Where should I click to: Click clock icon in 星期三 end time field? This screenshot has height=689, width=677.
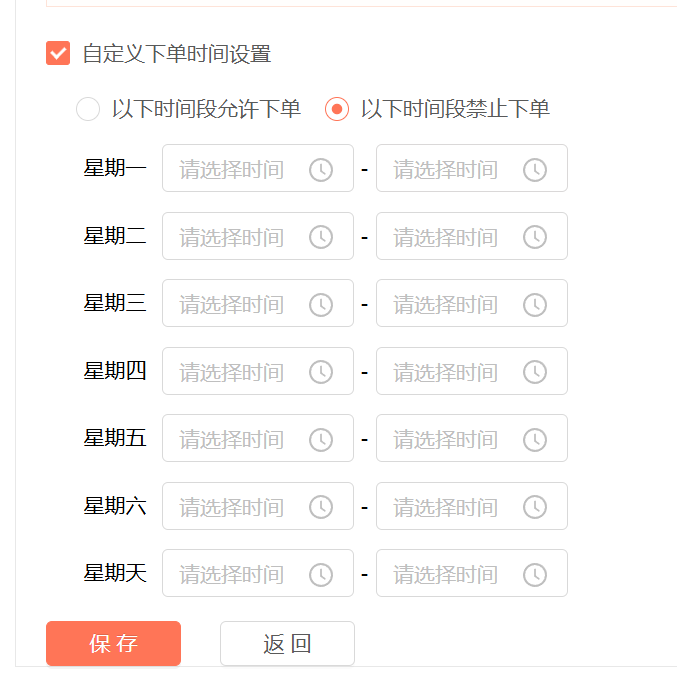point(535,305)
